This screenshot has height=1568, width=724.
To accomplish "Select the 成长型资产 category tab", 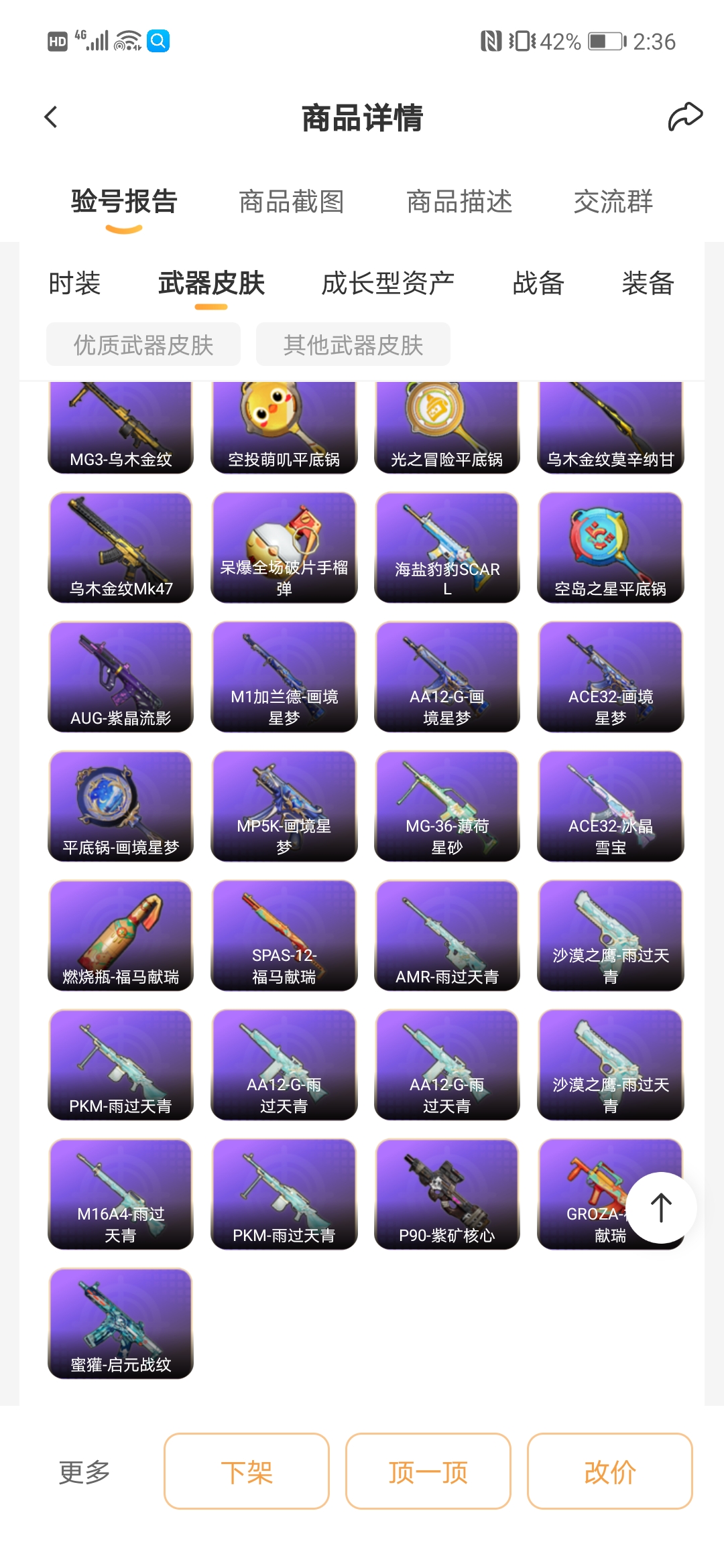I will 388,283.
